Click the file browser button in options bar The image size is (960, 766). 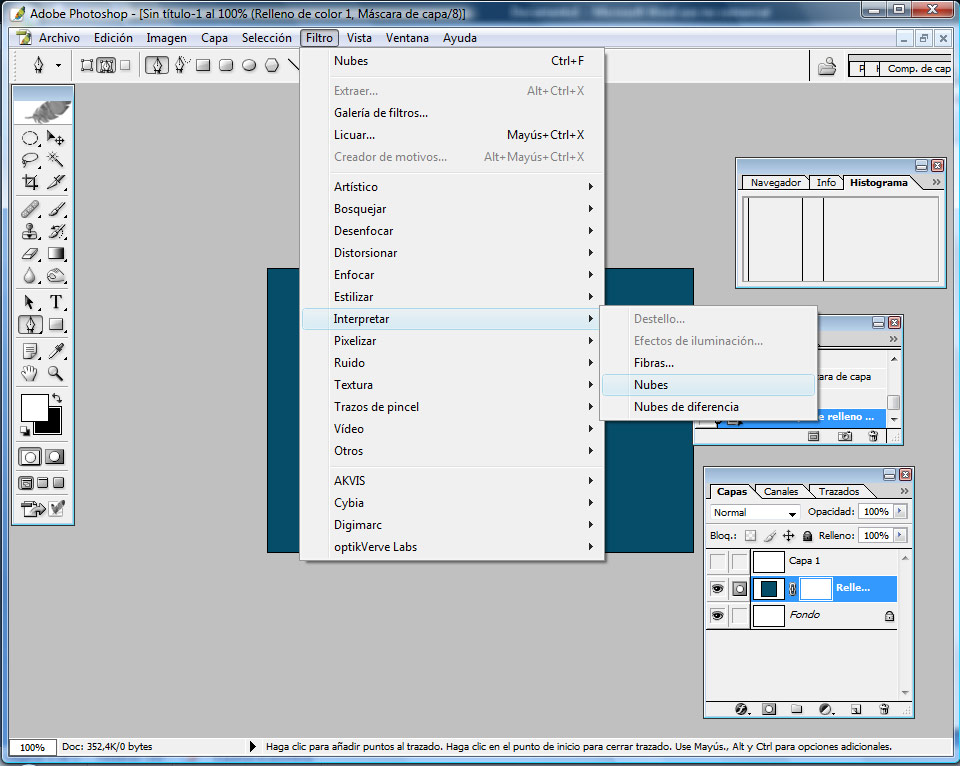pos(827,66)
